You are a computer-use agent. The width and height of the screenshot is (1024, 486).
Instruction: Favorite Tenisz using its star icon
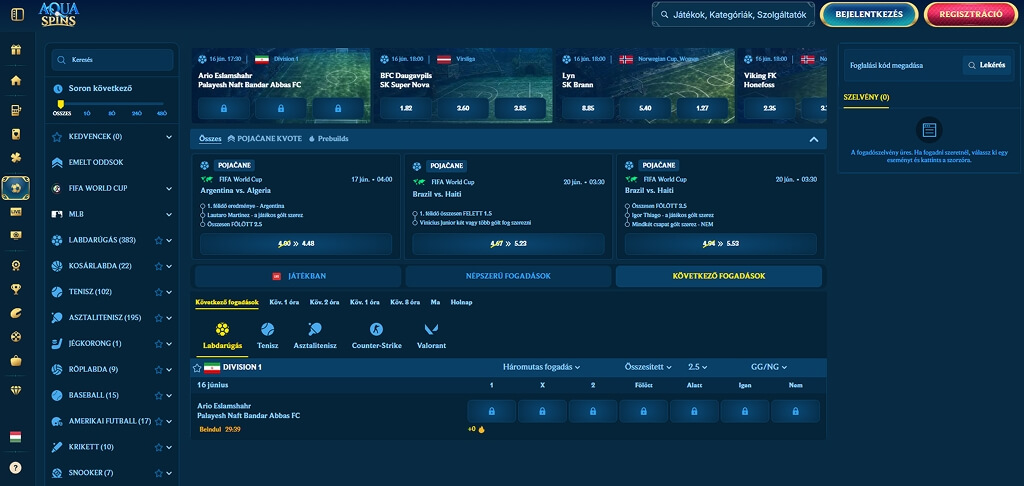pos(159,292)
